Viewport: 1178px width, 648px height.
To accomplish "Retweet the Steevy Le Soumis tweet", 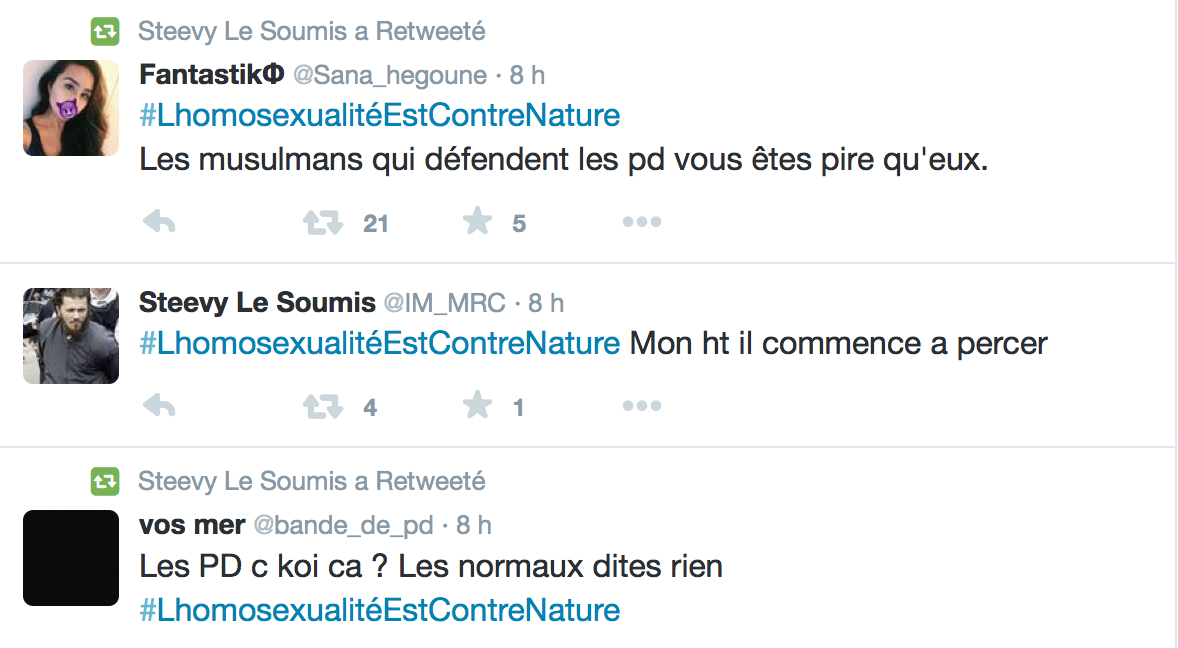I will point(323,406).
